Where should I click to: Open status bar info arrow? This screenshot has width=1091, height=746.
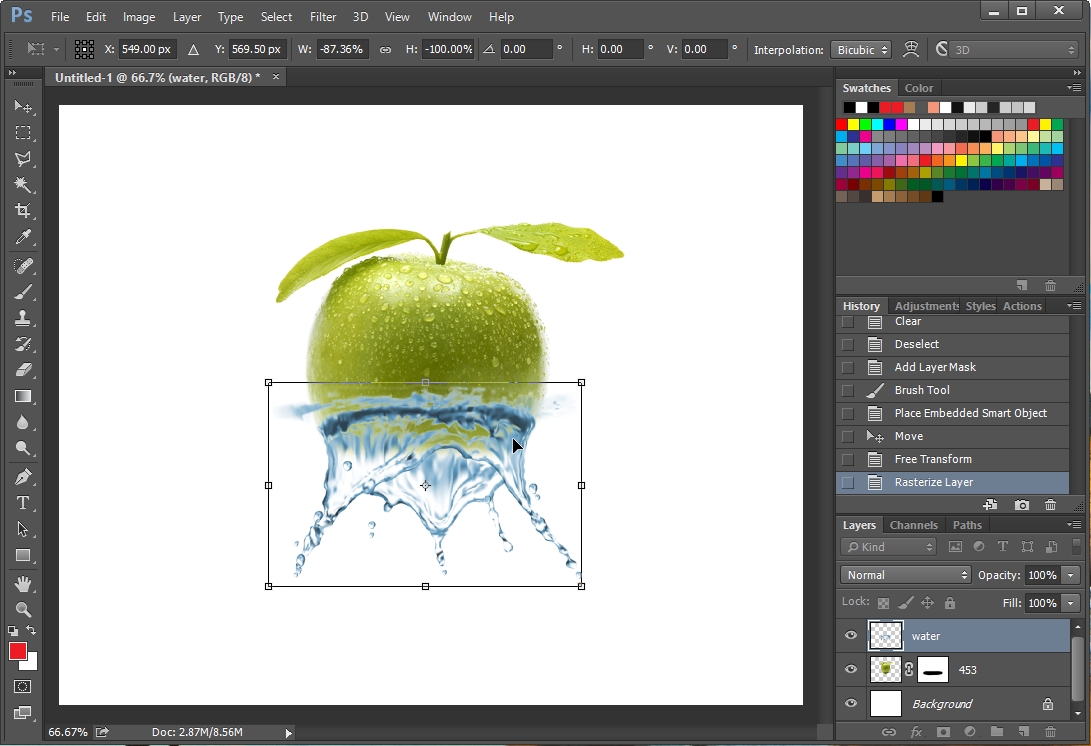click(288, 732)
